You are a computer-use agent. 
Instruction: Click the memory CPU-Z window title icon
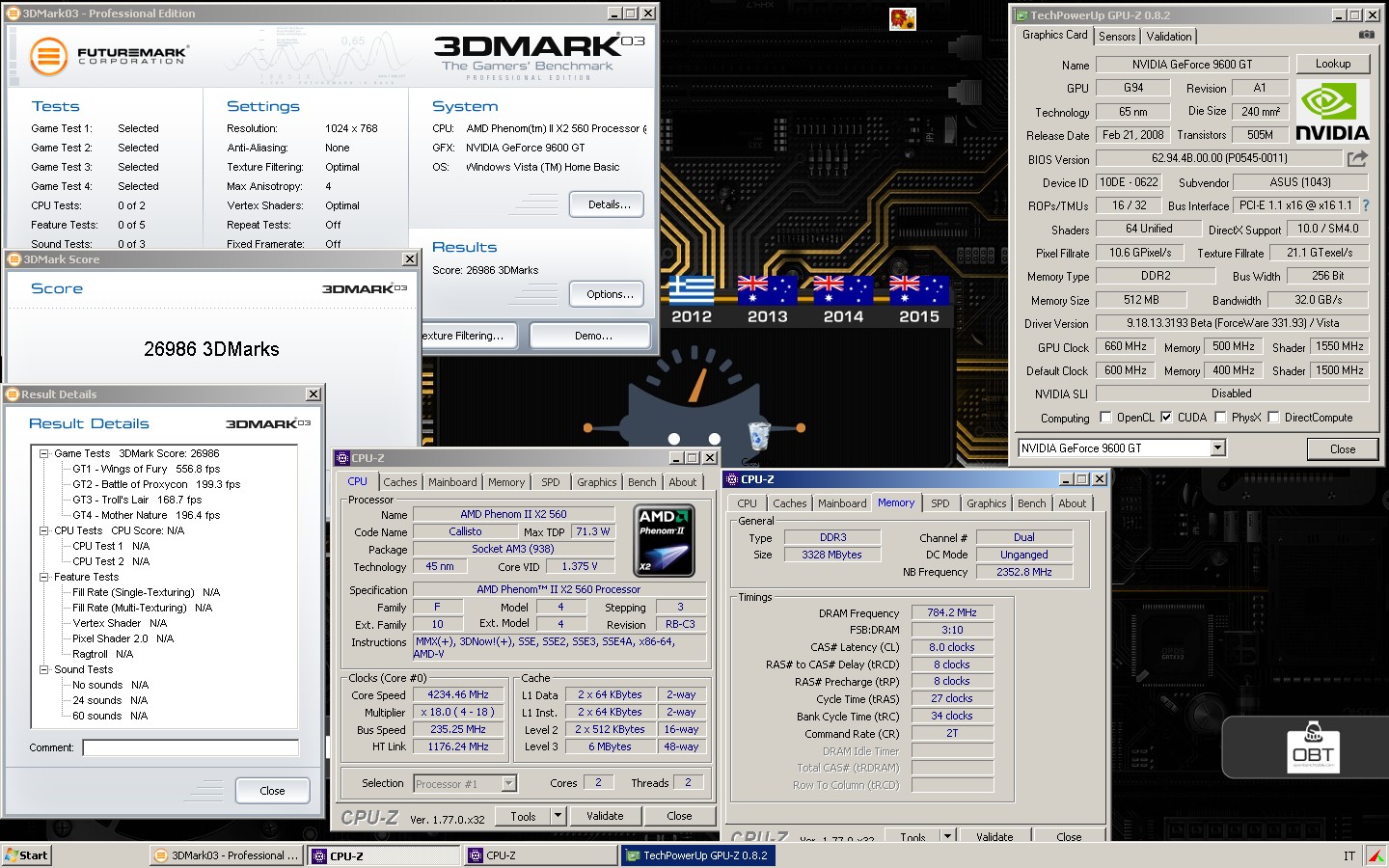point(732,479)
